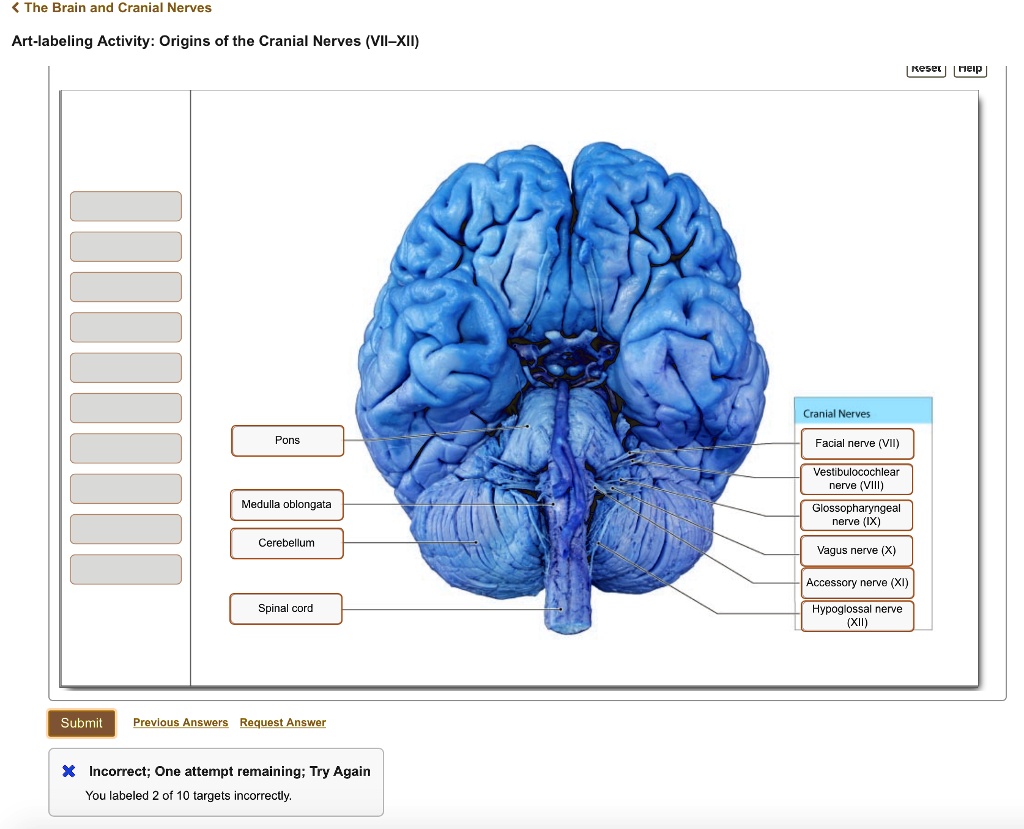Select the Accessory nerve (XI) label
The image size is (1024, 829).
pos(856,583)
